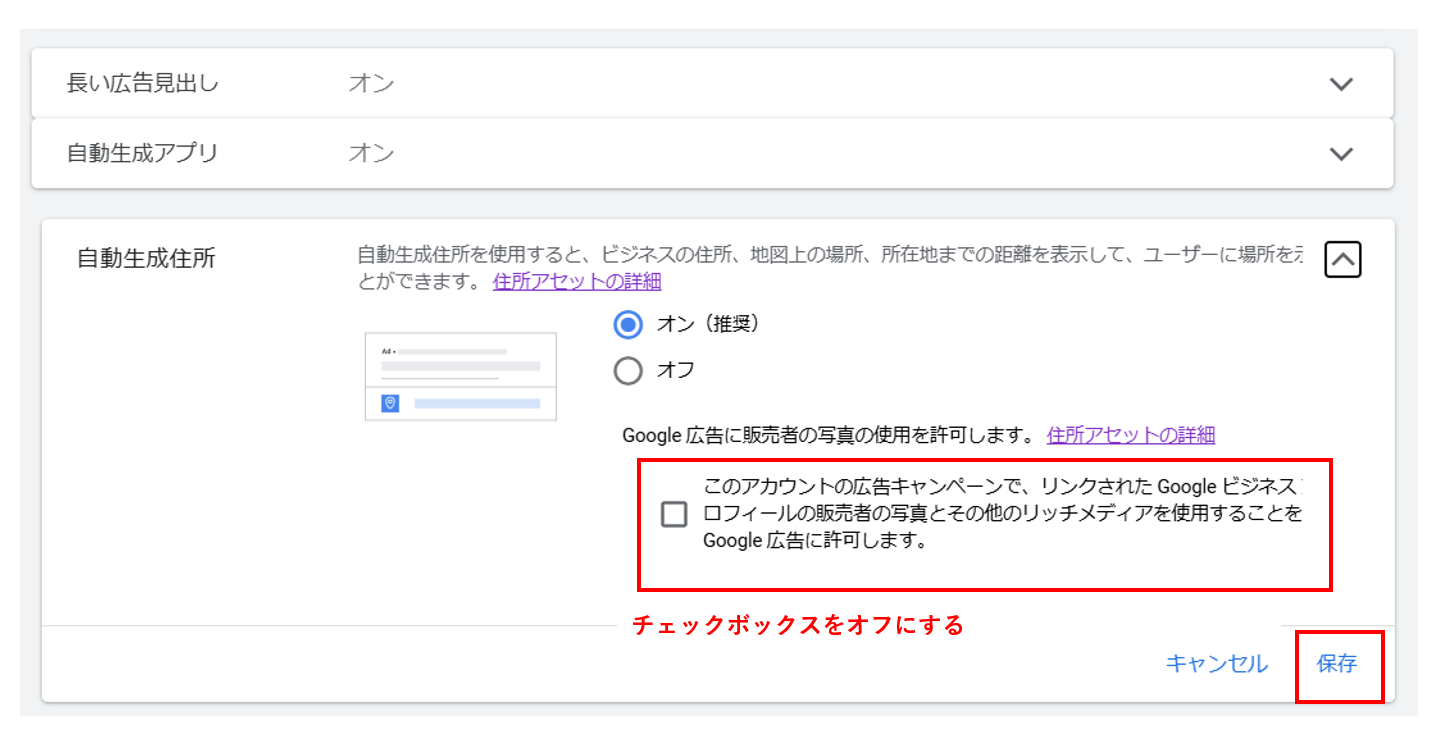
Task: Click the 自動生成アプリ label
Action: tap(143, 154)
